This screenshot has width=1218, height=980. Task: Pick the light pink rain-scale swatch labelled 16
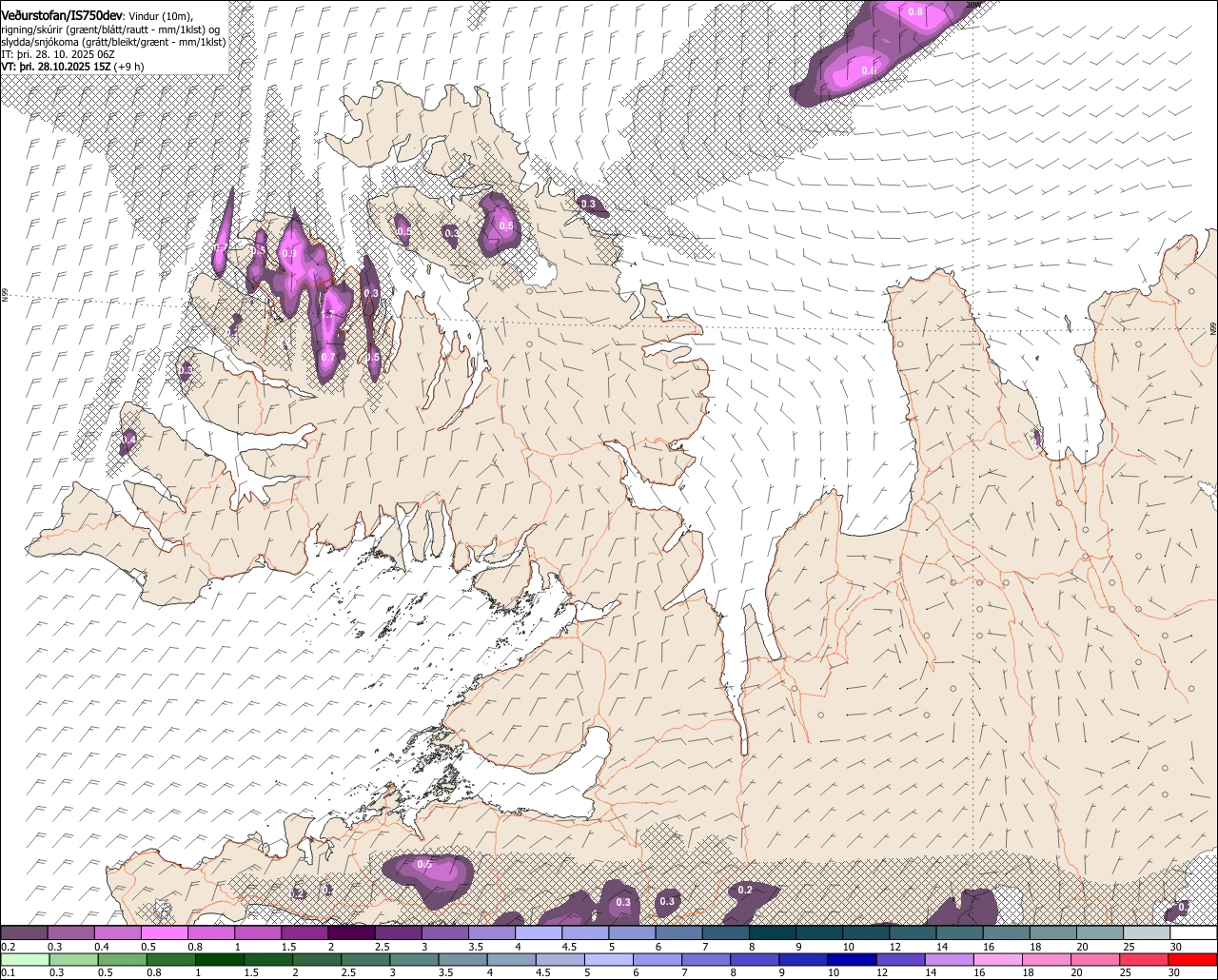[x=998, y=960]
